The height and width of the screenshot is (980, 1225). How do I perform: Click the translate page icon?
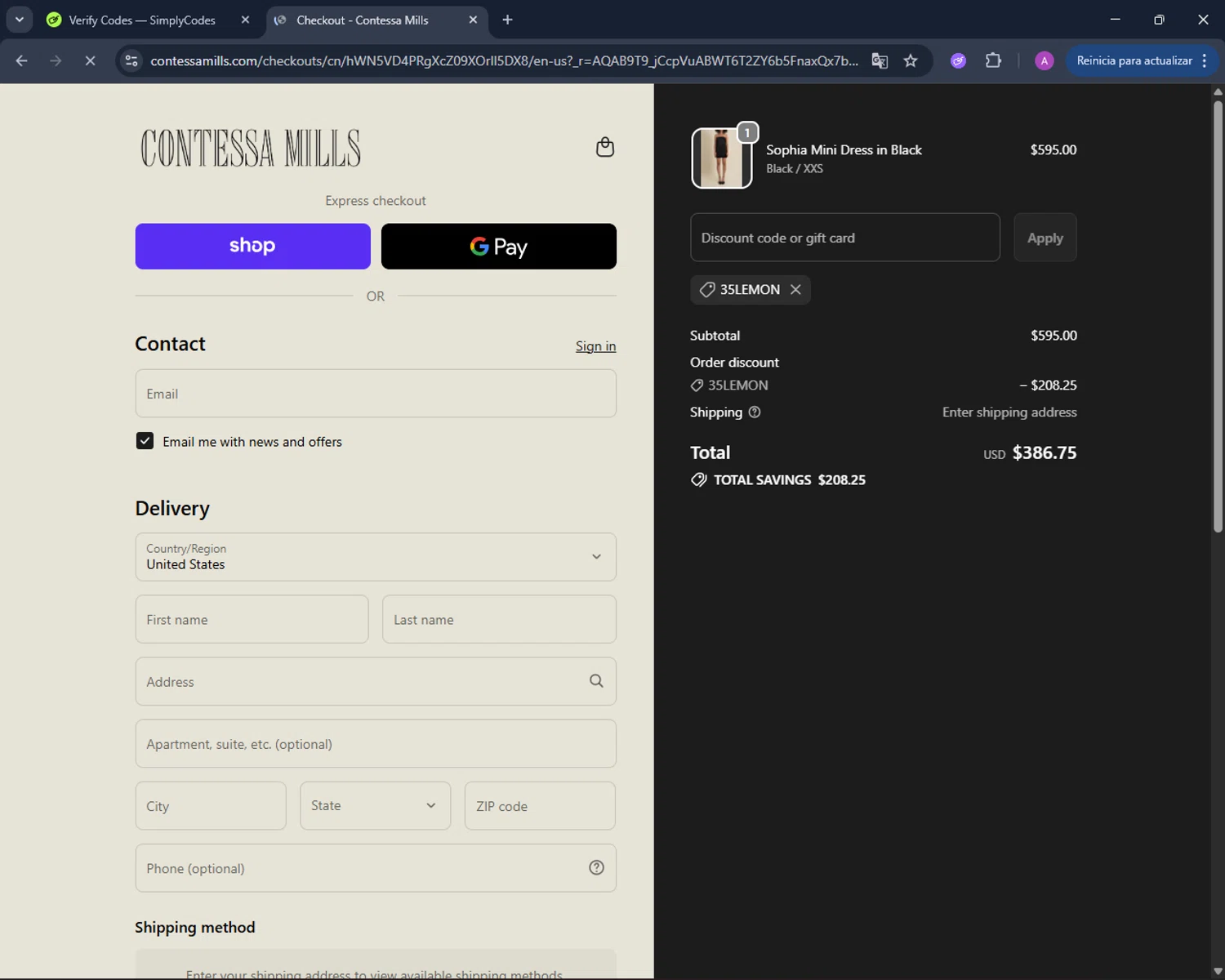pos(880,60)
